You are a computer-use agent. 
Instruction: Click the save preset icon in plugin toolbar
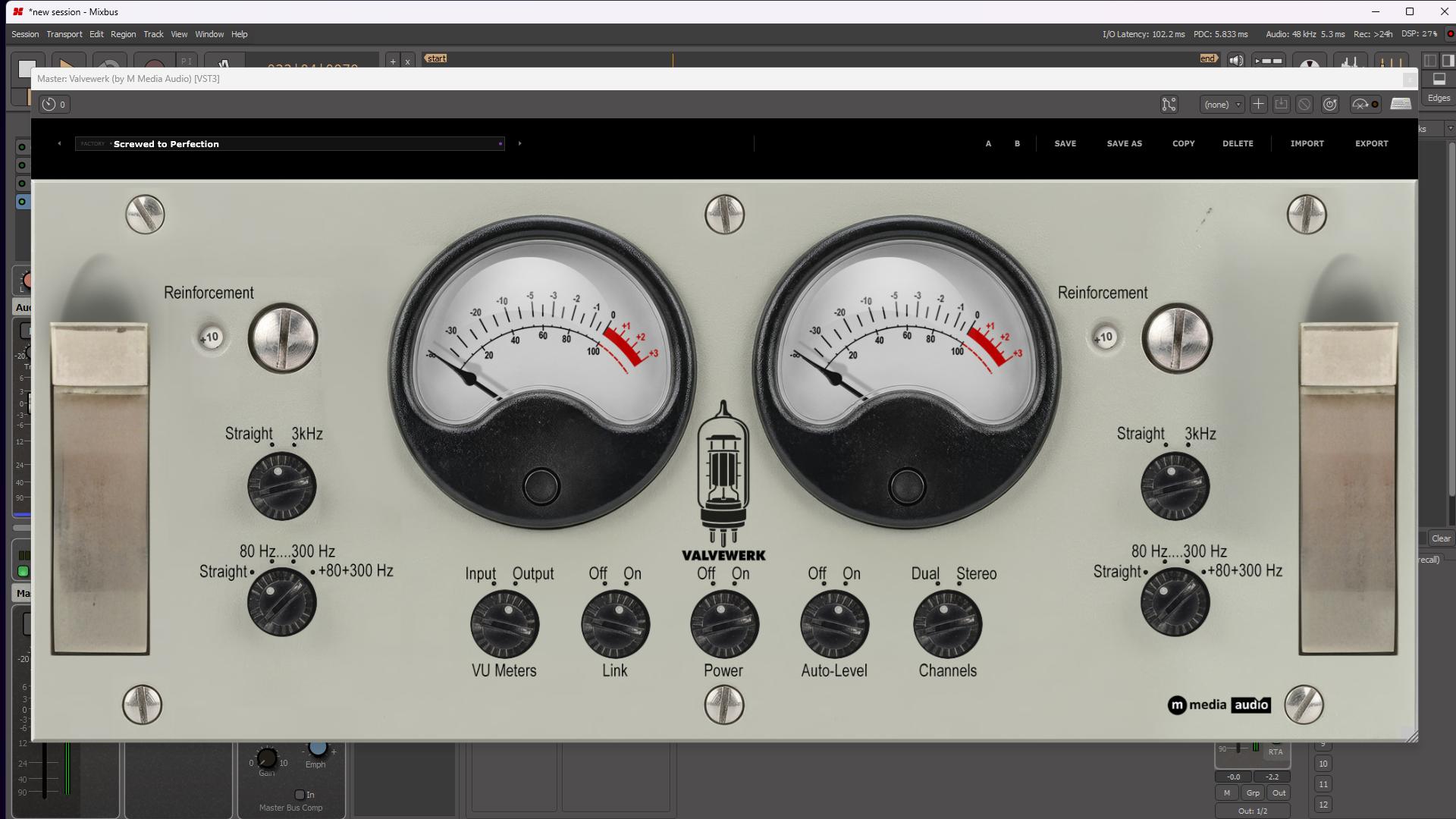click(x=1281, y=105)
